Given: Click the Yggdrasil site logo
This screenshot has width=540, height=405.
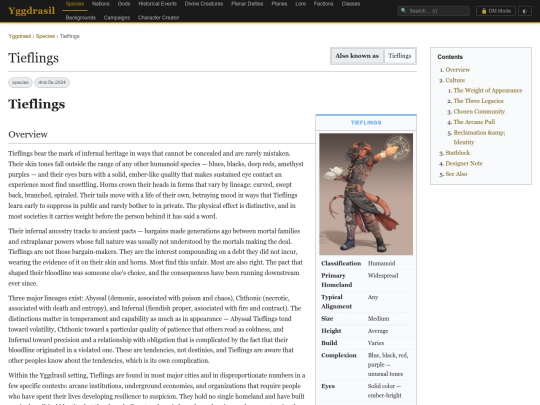Looking at the screenshot, I should tap(31, 11).
